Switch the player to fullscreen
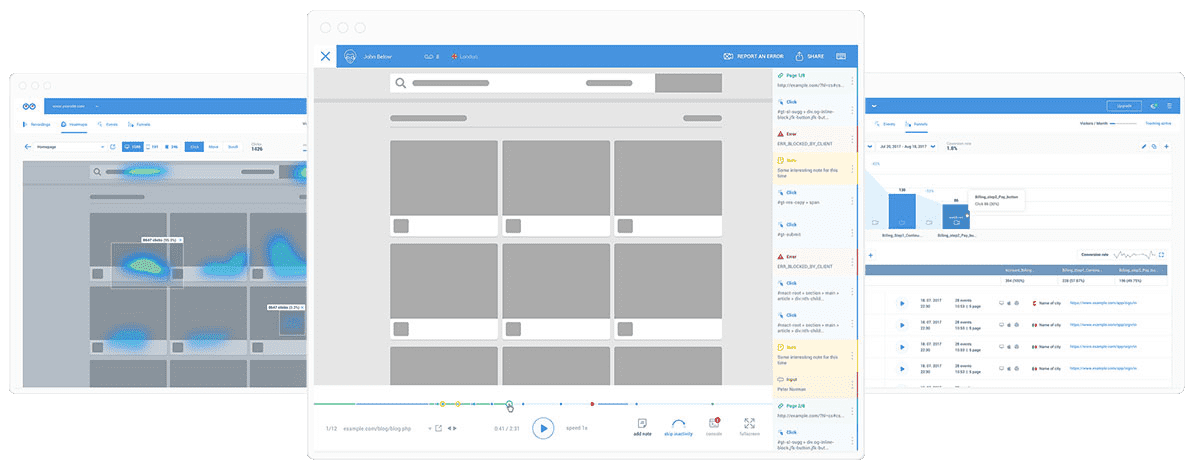Screen dimensions: 1200x475 (750, 427)
